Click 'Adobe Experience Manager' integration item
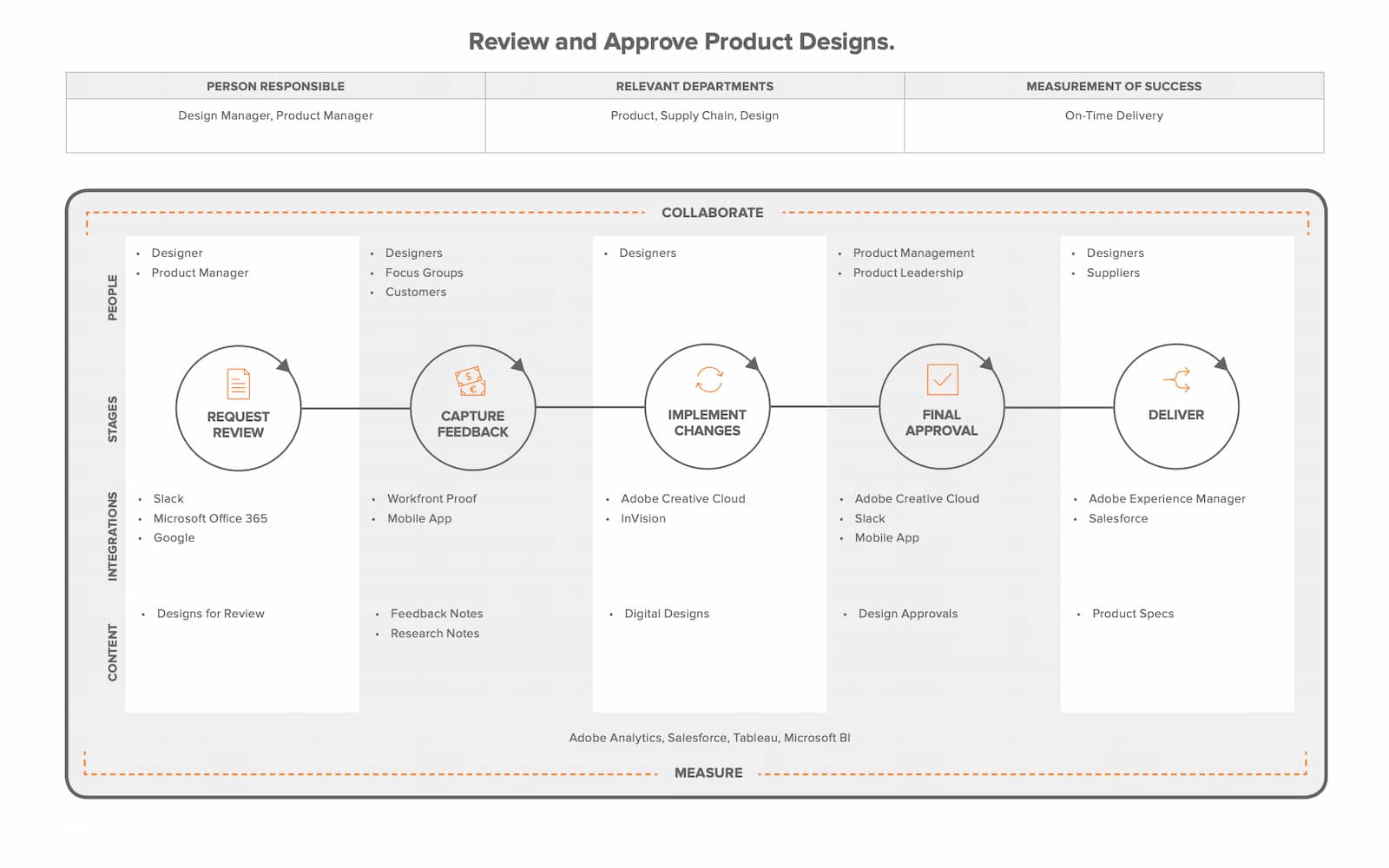 coord(1167,498)
